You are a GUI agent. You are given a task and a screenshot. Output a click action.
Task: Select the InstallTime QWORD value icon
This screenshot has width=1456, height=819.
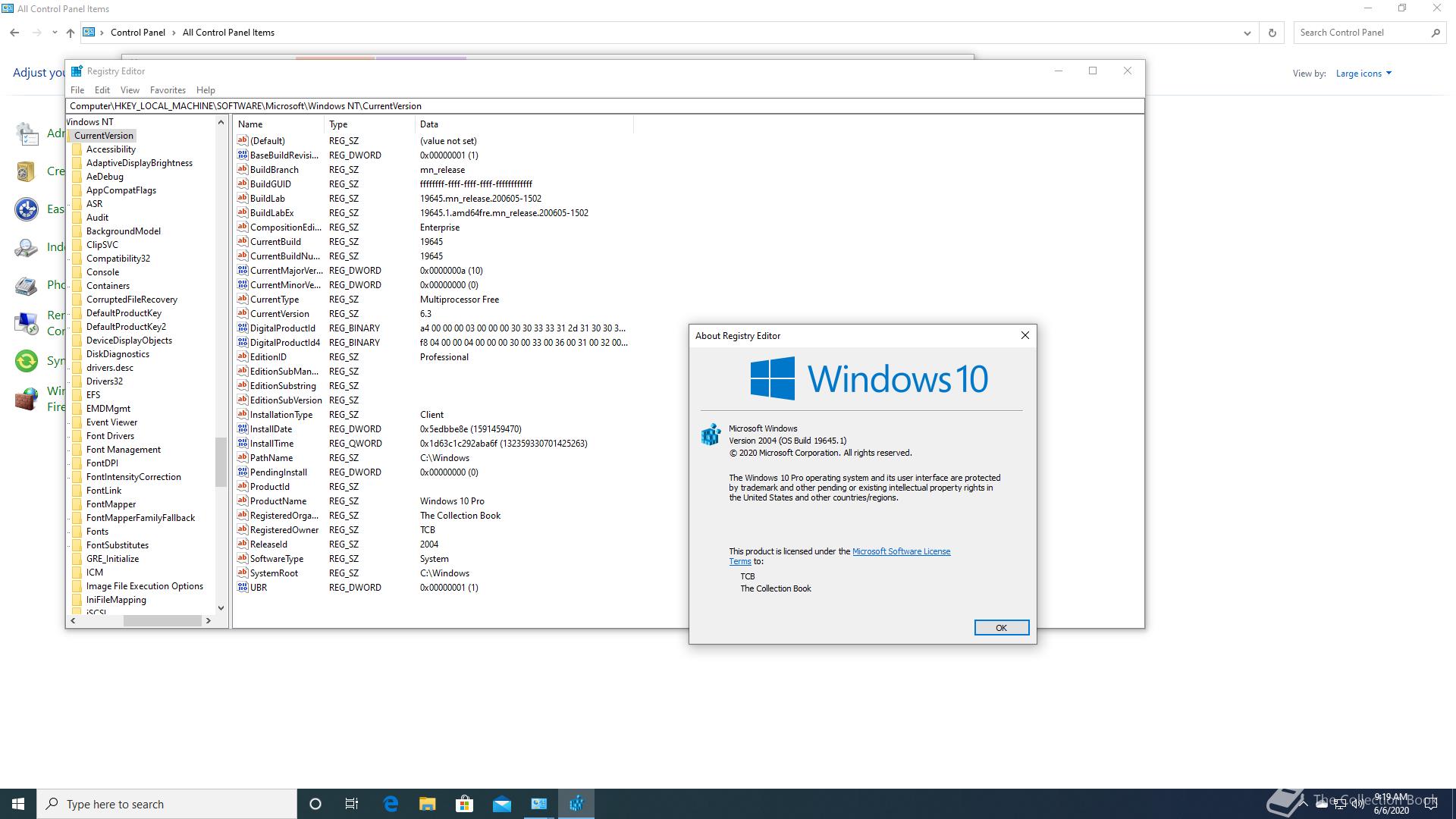(243, 443)
